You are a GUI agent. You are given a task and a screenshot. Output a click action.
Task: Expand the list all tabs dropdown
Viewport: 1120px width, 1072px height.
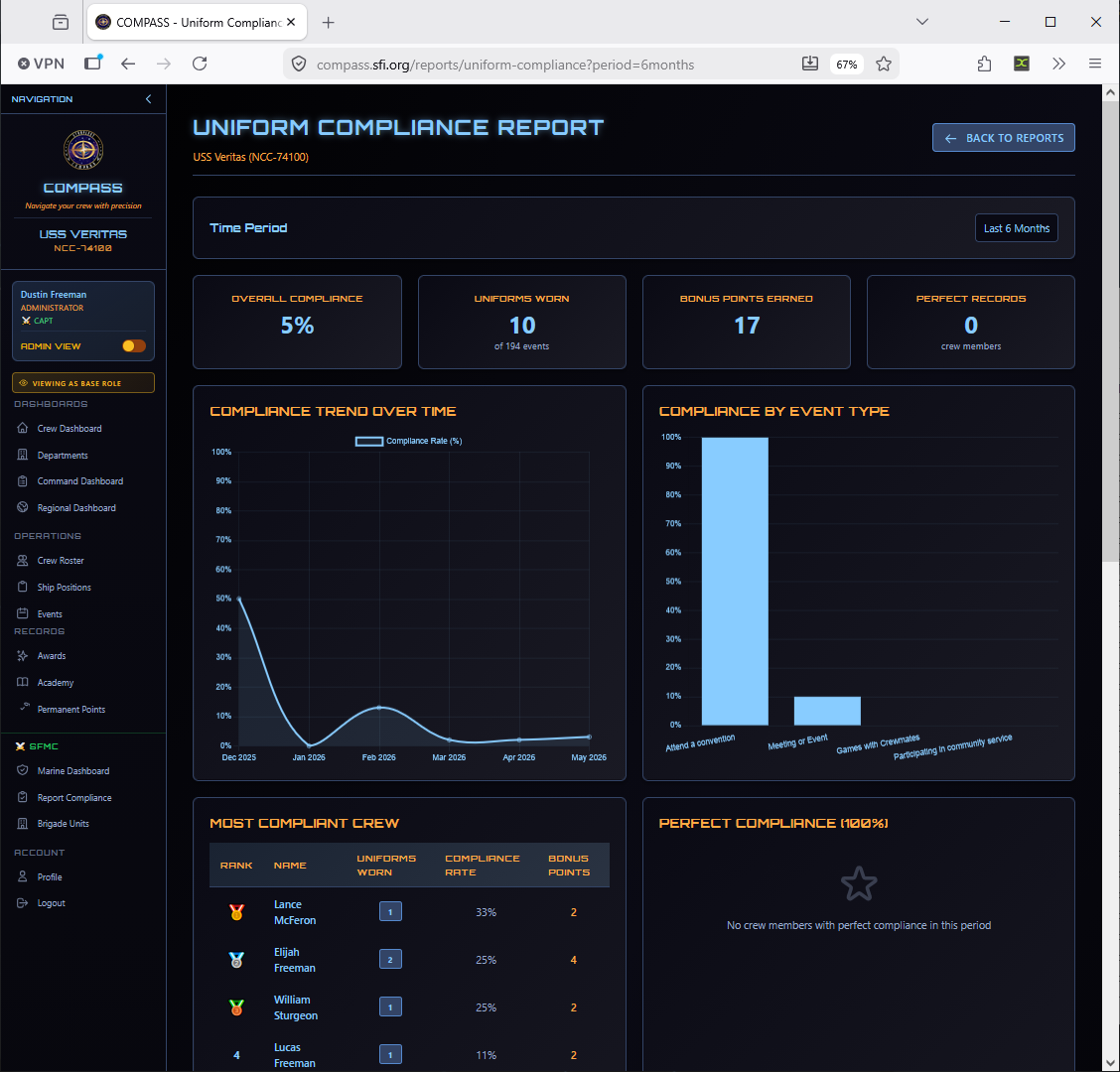922,22
